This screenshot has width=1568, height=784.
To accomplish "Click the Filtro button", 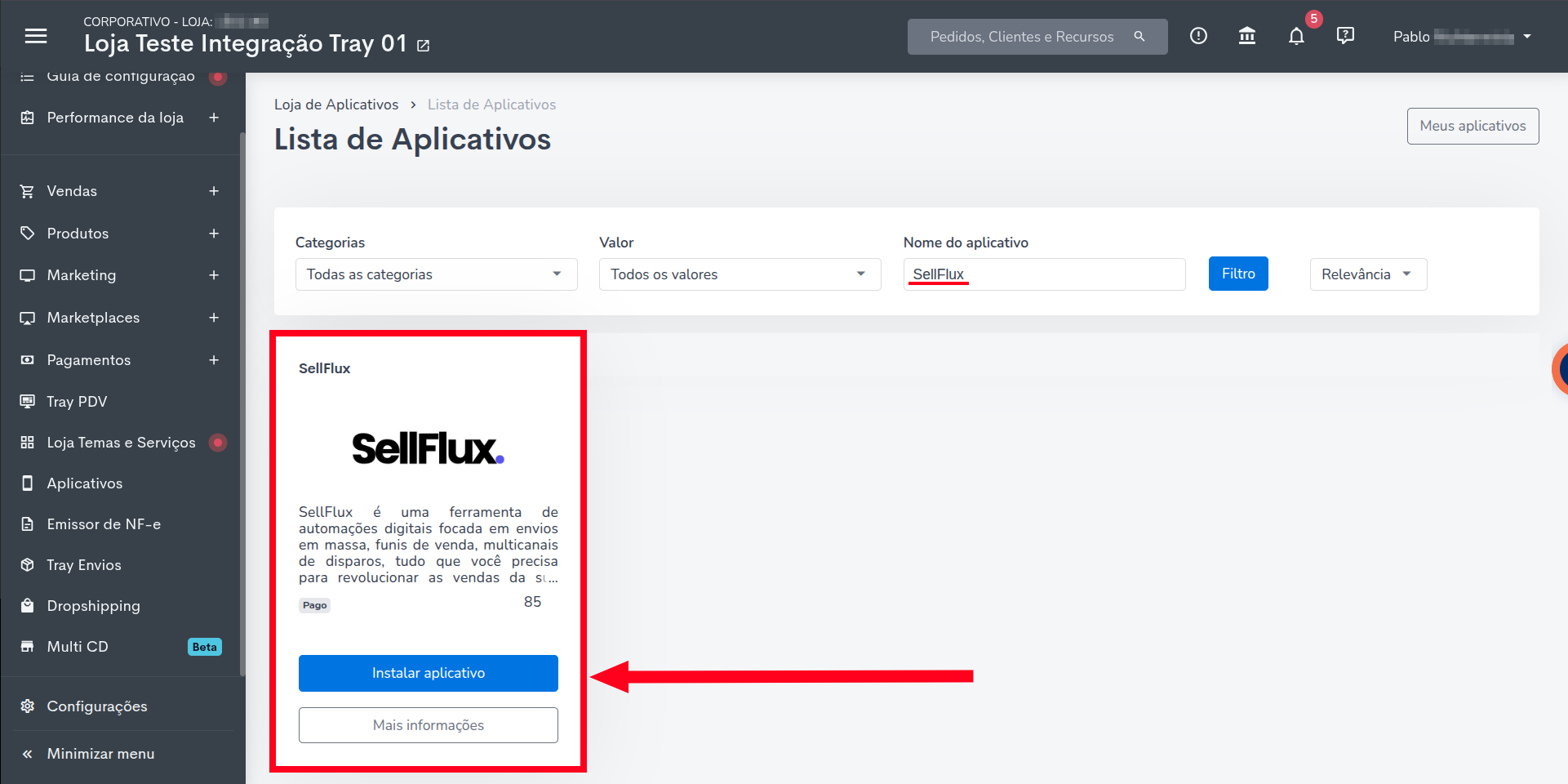I will click(1238, 274).
